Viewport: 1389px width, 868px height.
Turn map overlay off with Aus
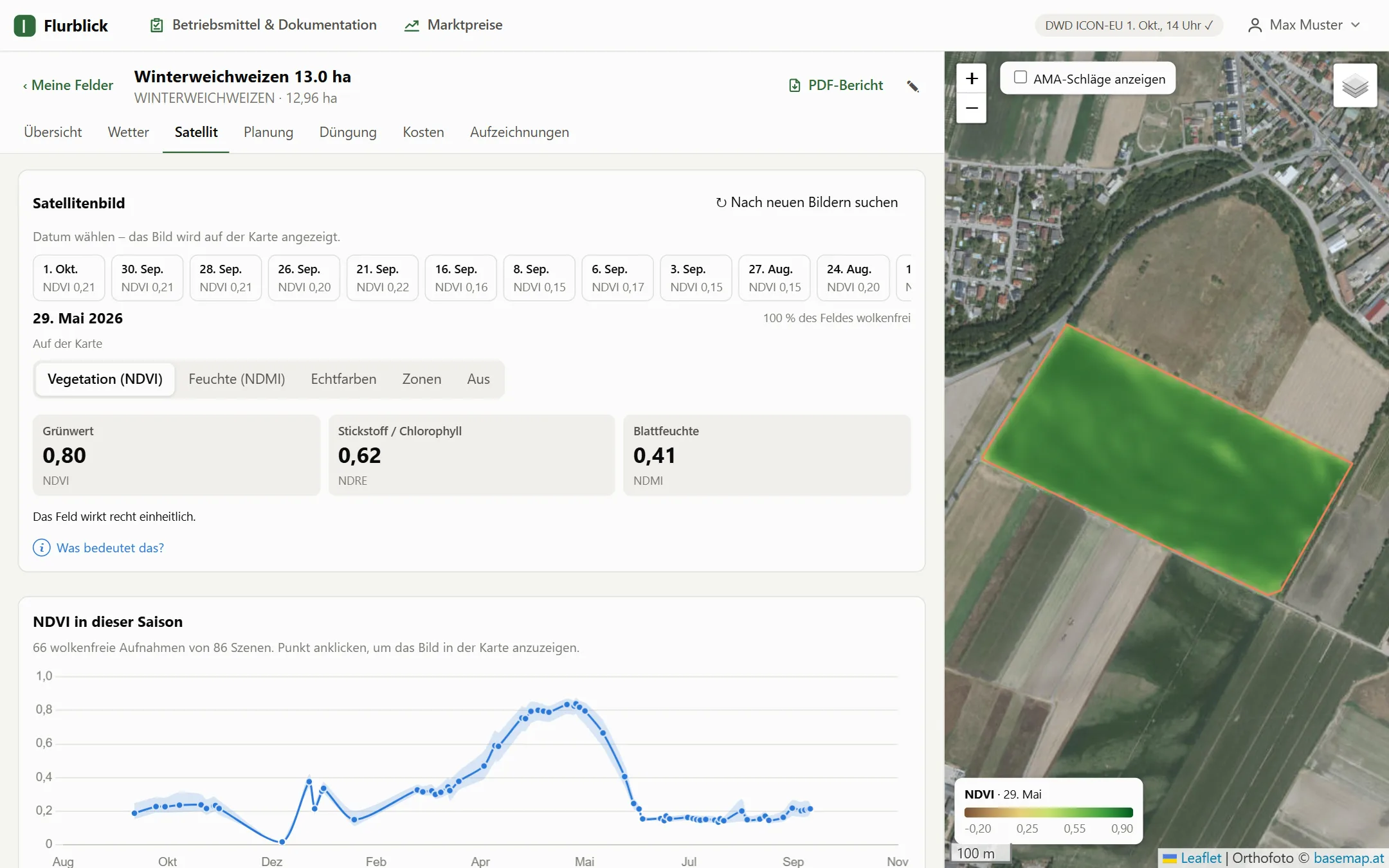[x=478, y=379]
